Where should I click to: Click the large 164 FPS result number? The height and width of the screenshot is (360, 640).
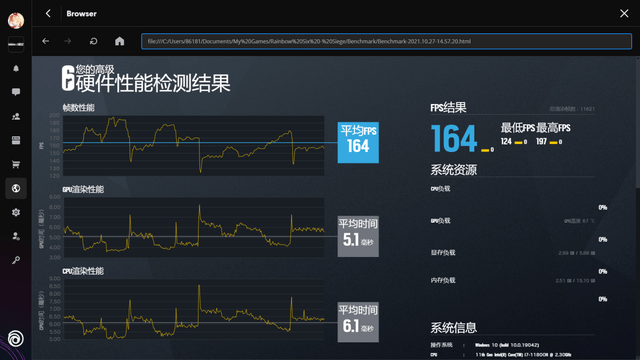(454, 139)
